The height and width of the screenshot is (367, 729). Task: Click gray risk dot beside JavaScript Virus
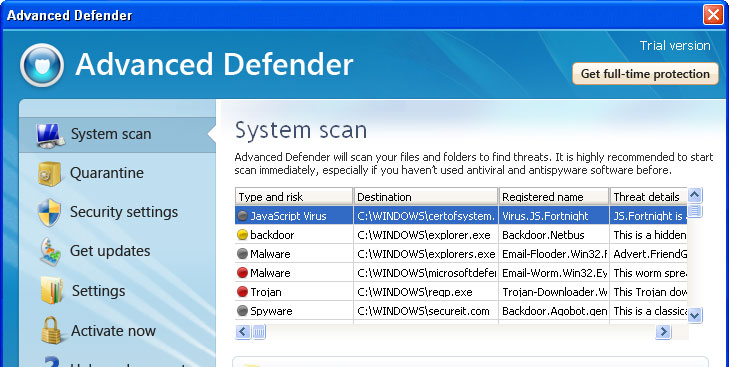point(242,216)
